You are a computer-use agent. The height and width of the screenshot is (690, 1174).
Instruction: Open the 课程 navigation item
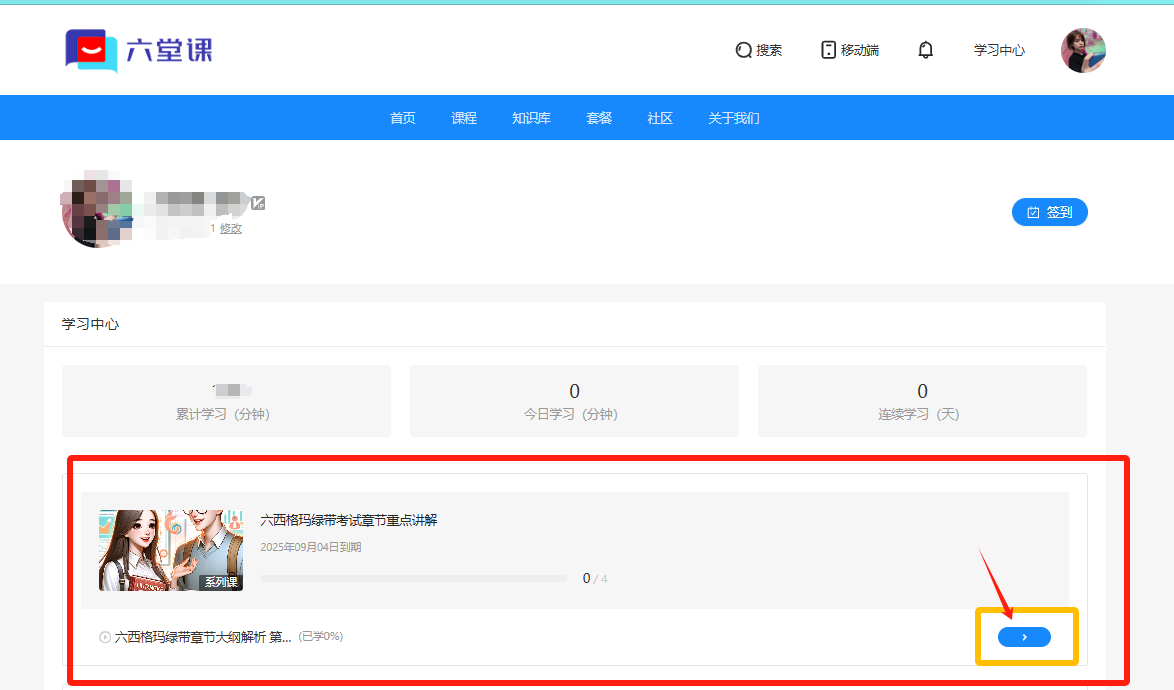point(464,118)
